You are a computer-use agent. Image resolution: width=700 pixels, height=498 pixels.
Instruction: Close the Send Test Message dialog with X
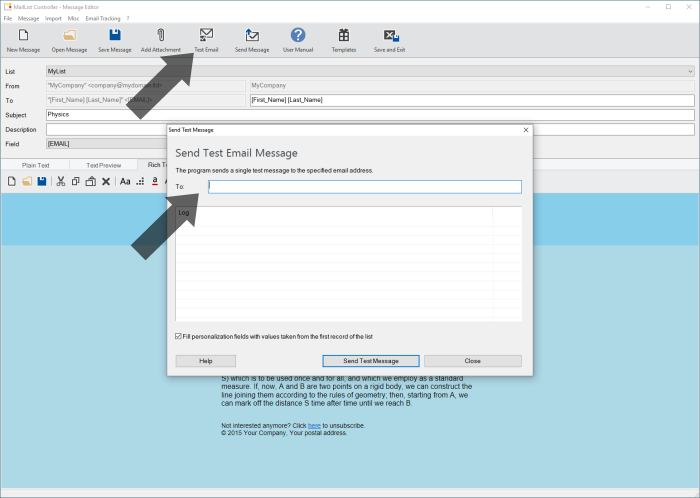[x=526, y=130]
